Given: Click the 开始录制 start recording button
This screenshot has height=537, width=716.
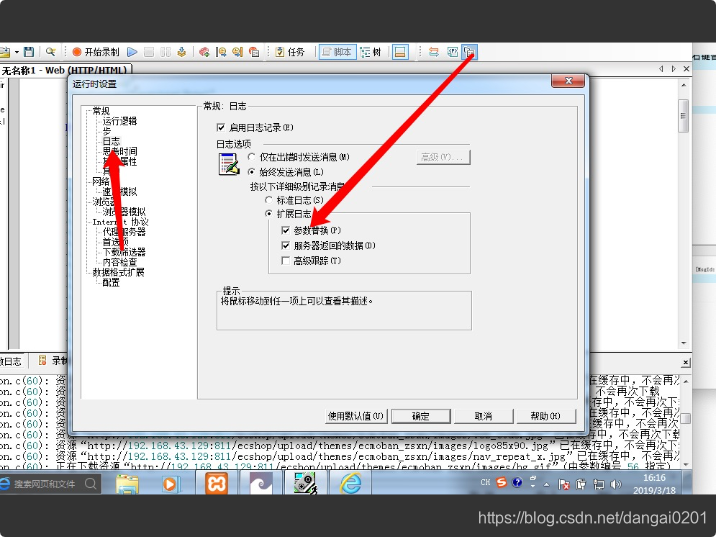Looking at the screenshot, I should (x=96, y=52).
